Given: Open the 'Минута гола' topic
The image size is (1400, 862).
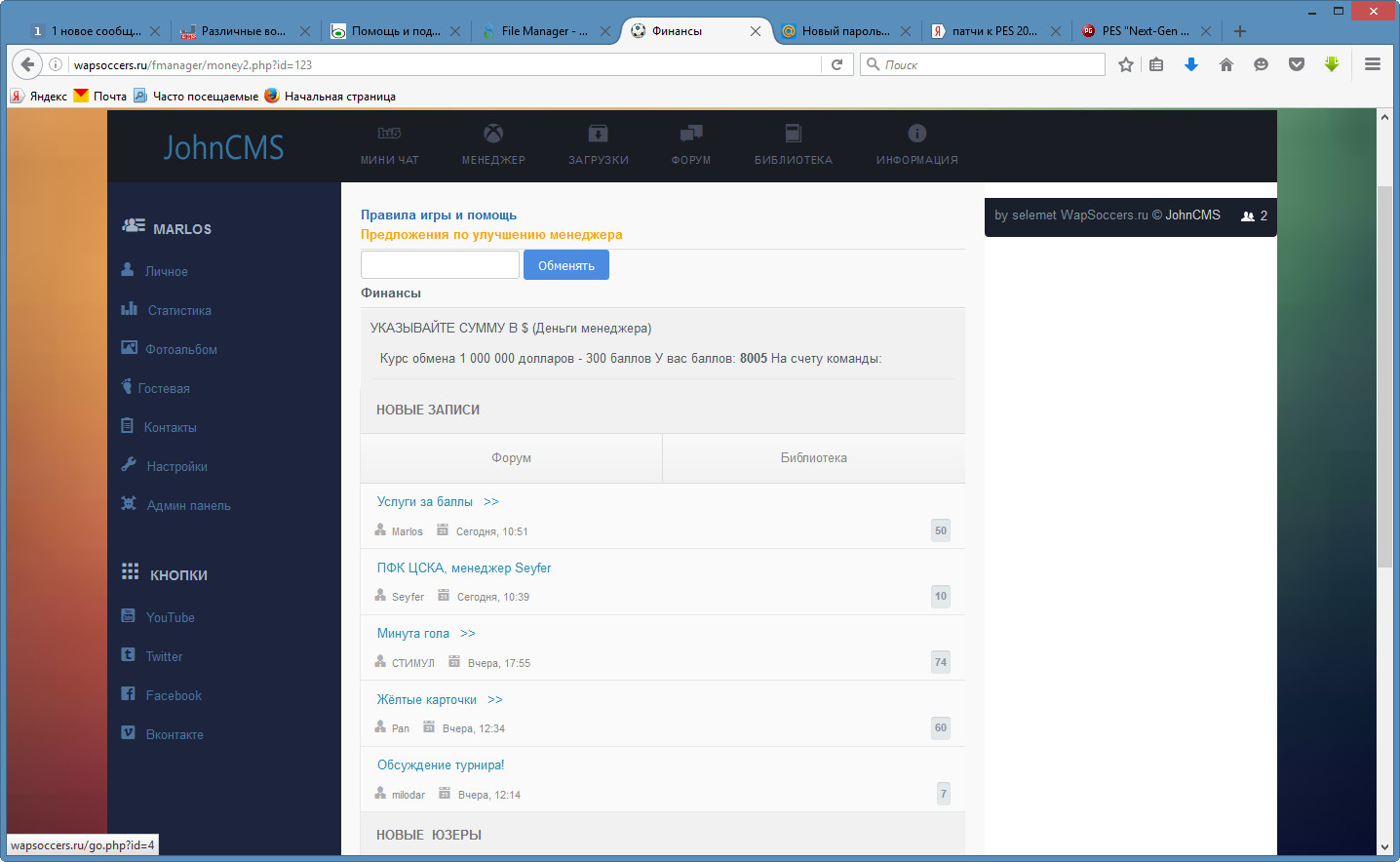Looking at the screenshot, I should 413,633.
